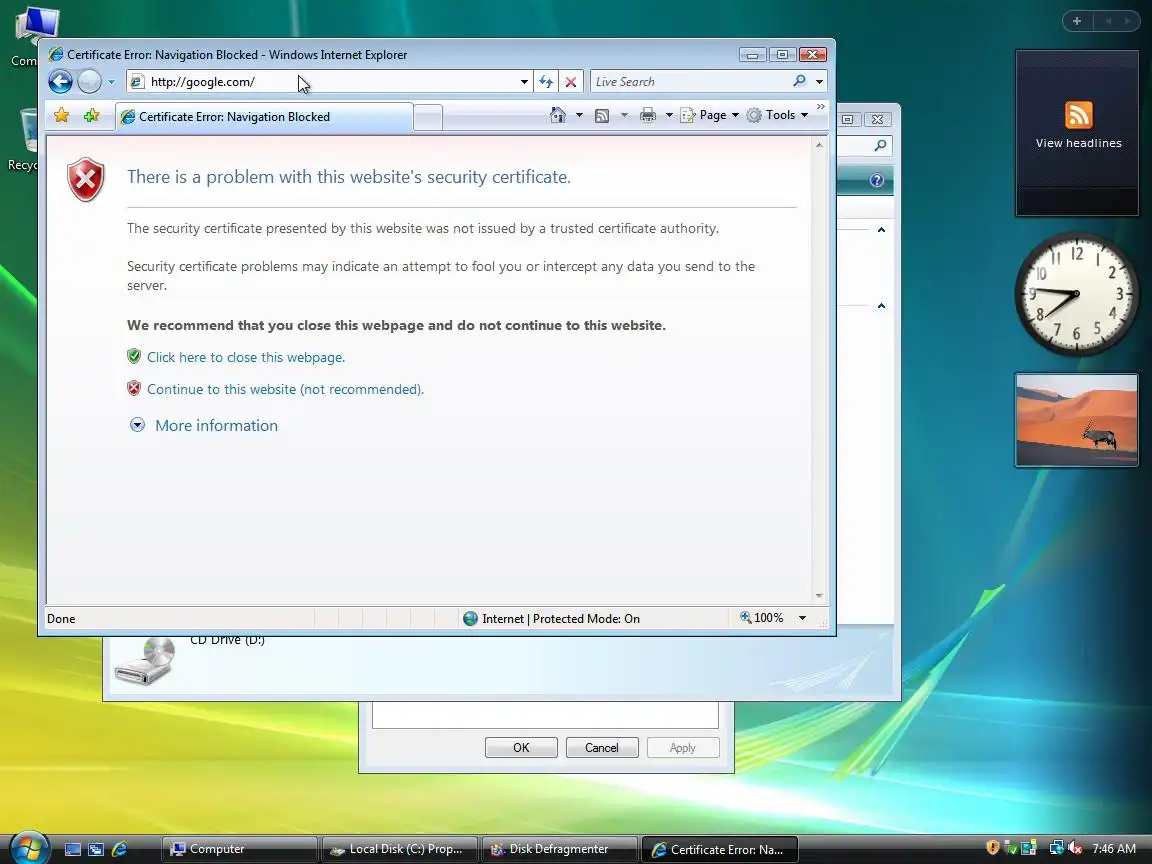The height and width of the screenshot is (864, 1152).
Task: Go back using the Back arrow button
Action: coord(60,82)
